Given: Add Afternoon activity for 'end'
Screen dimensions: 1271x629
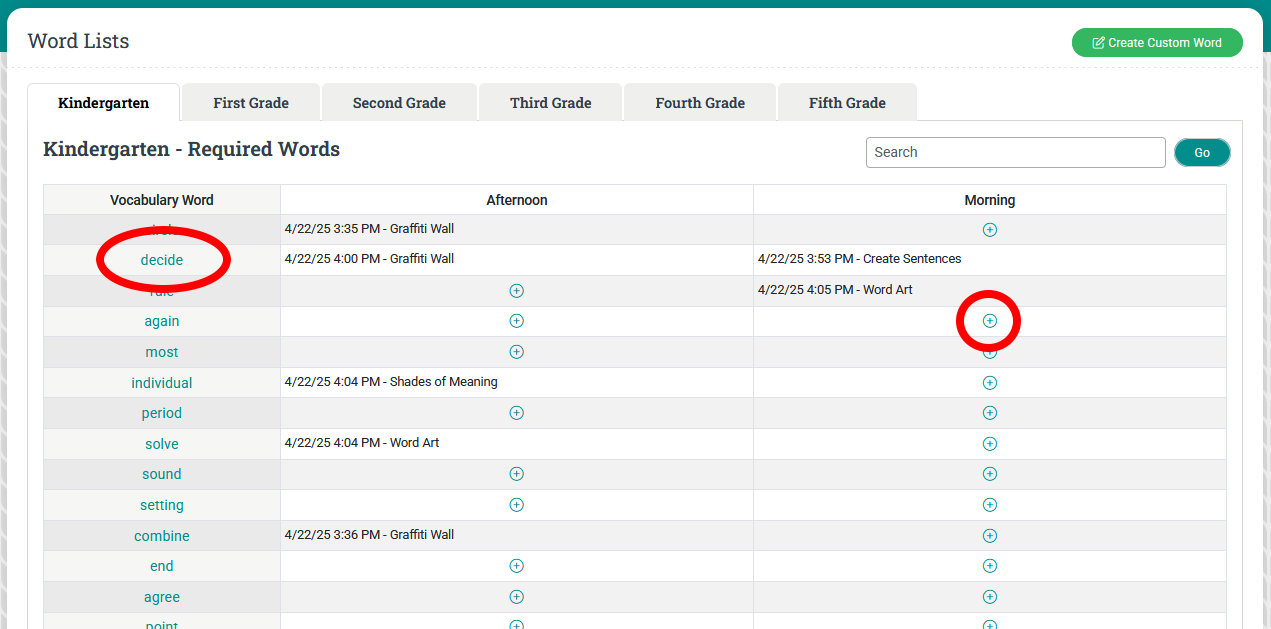Looking at the screenshot, I should 516,566.
